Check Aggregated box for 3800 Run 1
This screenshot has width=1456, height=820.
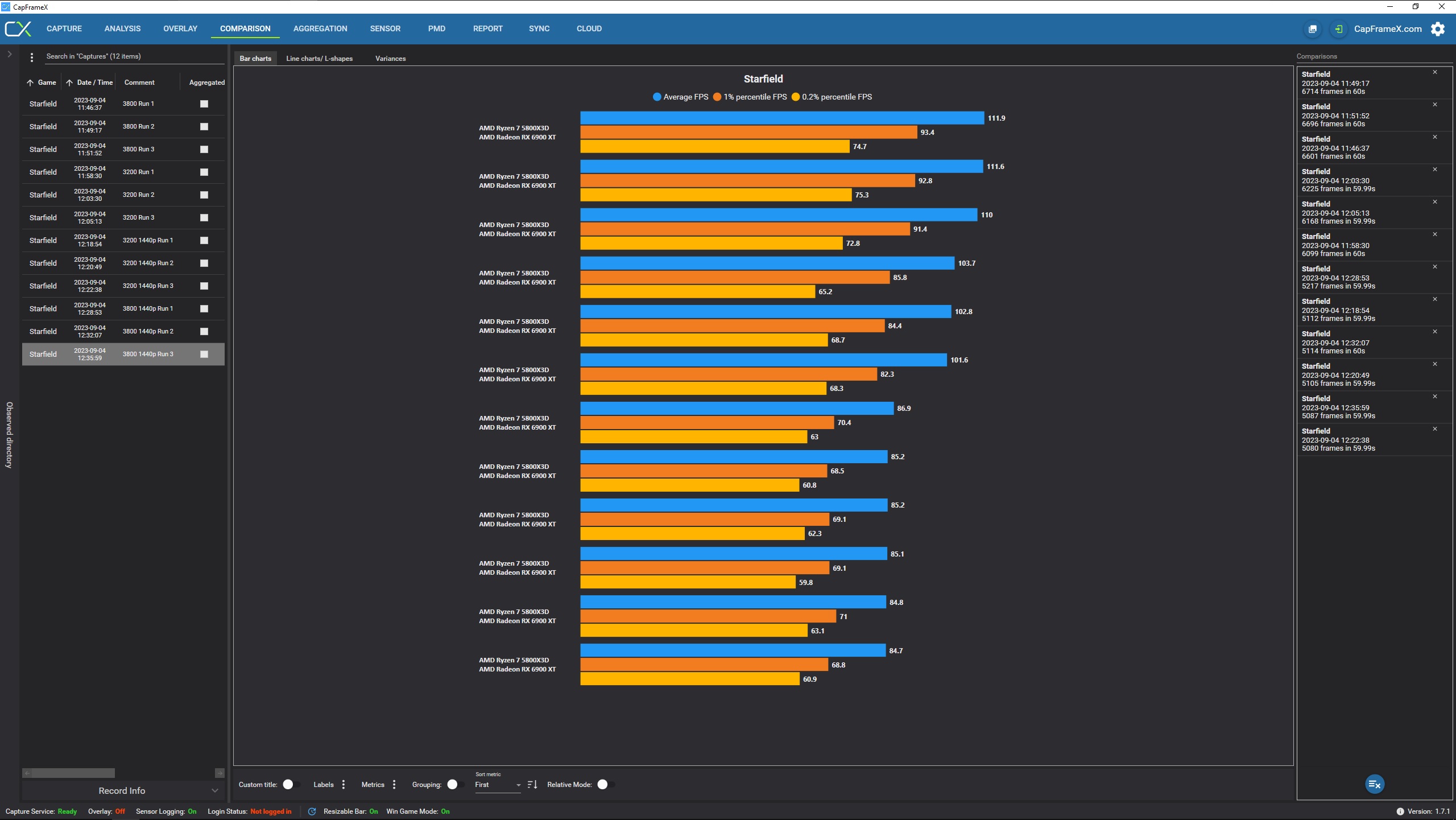click(204, 104)
